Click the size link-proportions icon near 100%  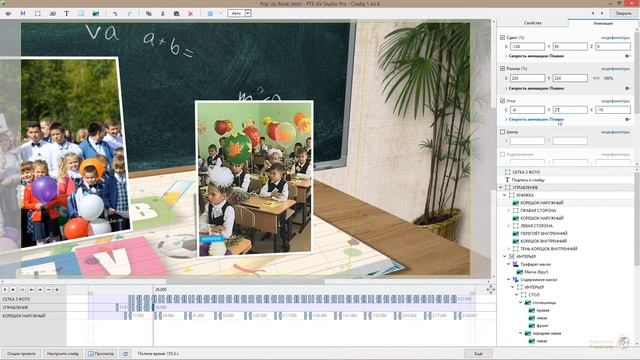[x=596, y=78]
